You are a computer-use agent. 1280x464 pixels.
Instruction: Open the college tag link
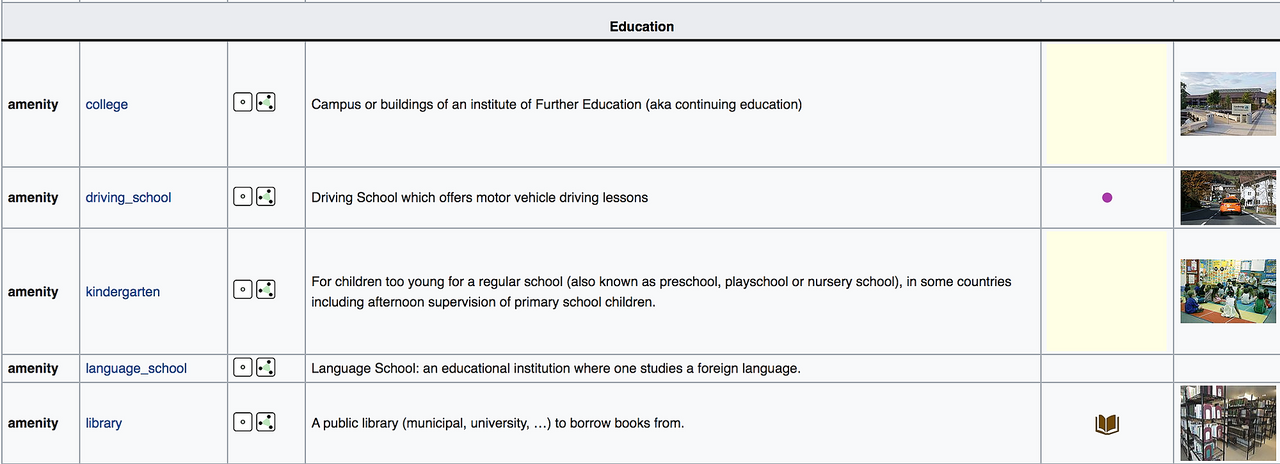coord(107,104)
